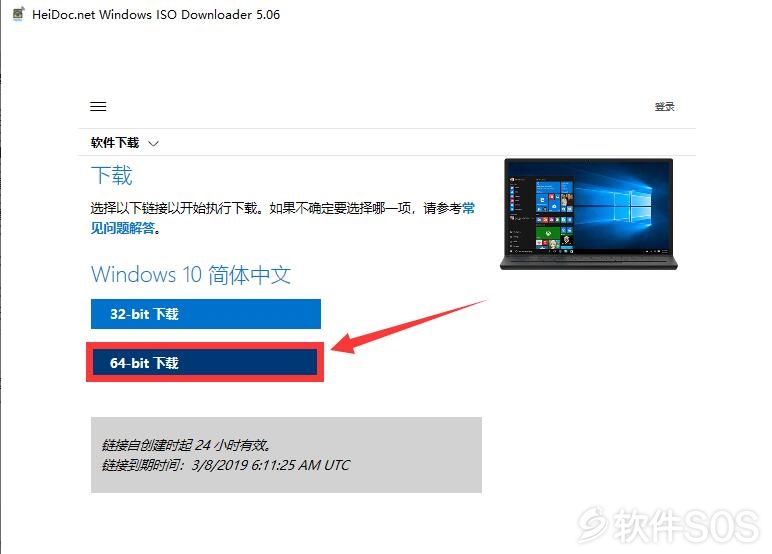Start the 32-bit 下载 download
The width and height of the screenshot is (772, 554).
tap(206, 314)
